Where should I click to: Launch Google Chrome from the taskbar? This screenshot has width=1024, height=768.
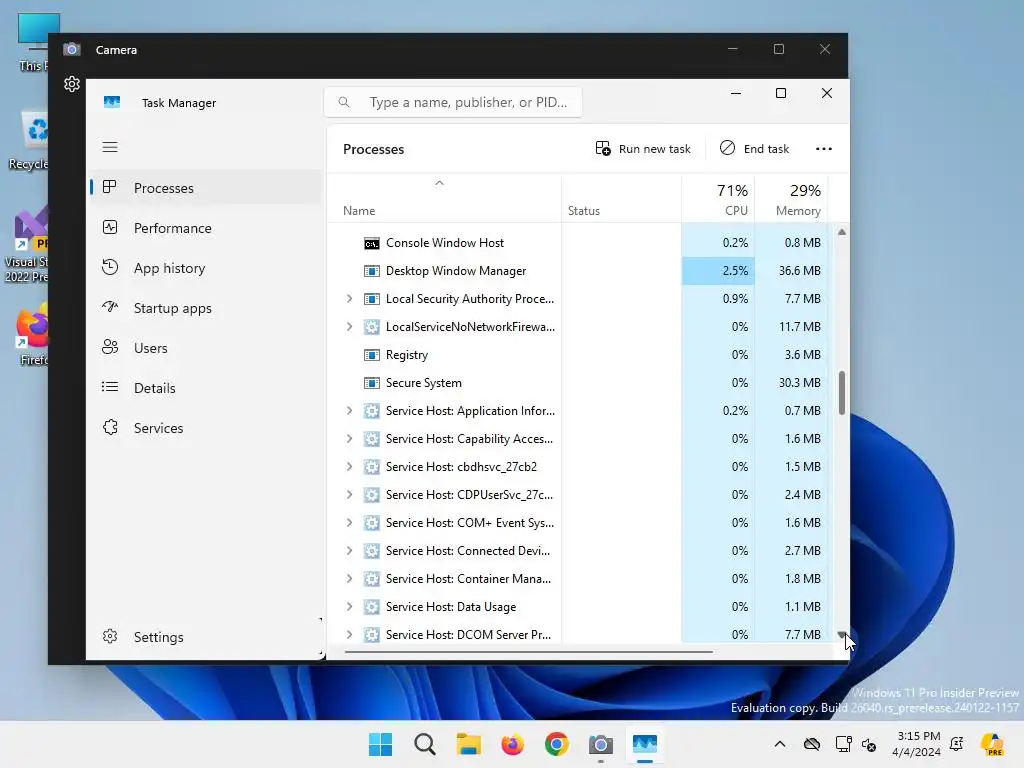coord(556,744)
